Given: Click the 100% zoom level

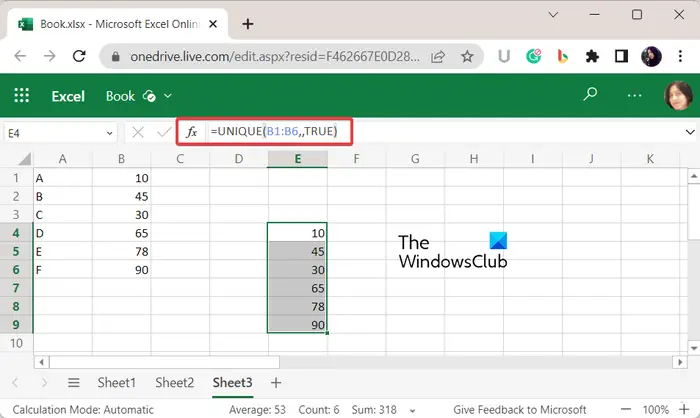Looking at the screenshot, I should [655, 410].
